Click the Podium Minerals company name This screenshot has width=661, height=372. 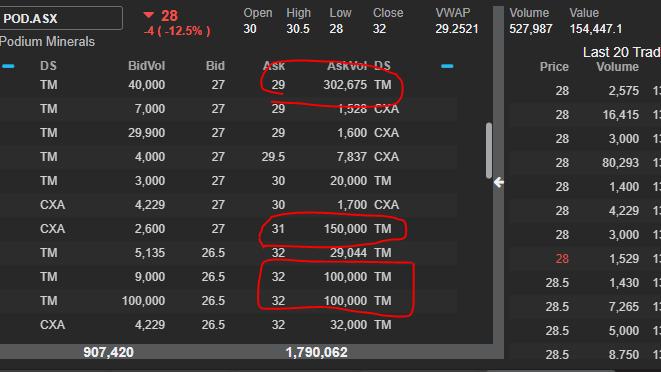[x=47, y=41]
